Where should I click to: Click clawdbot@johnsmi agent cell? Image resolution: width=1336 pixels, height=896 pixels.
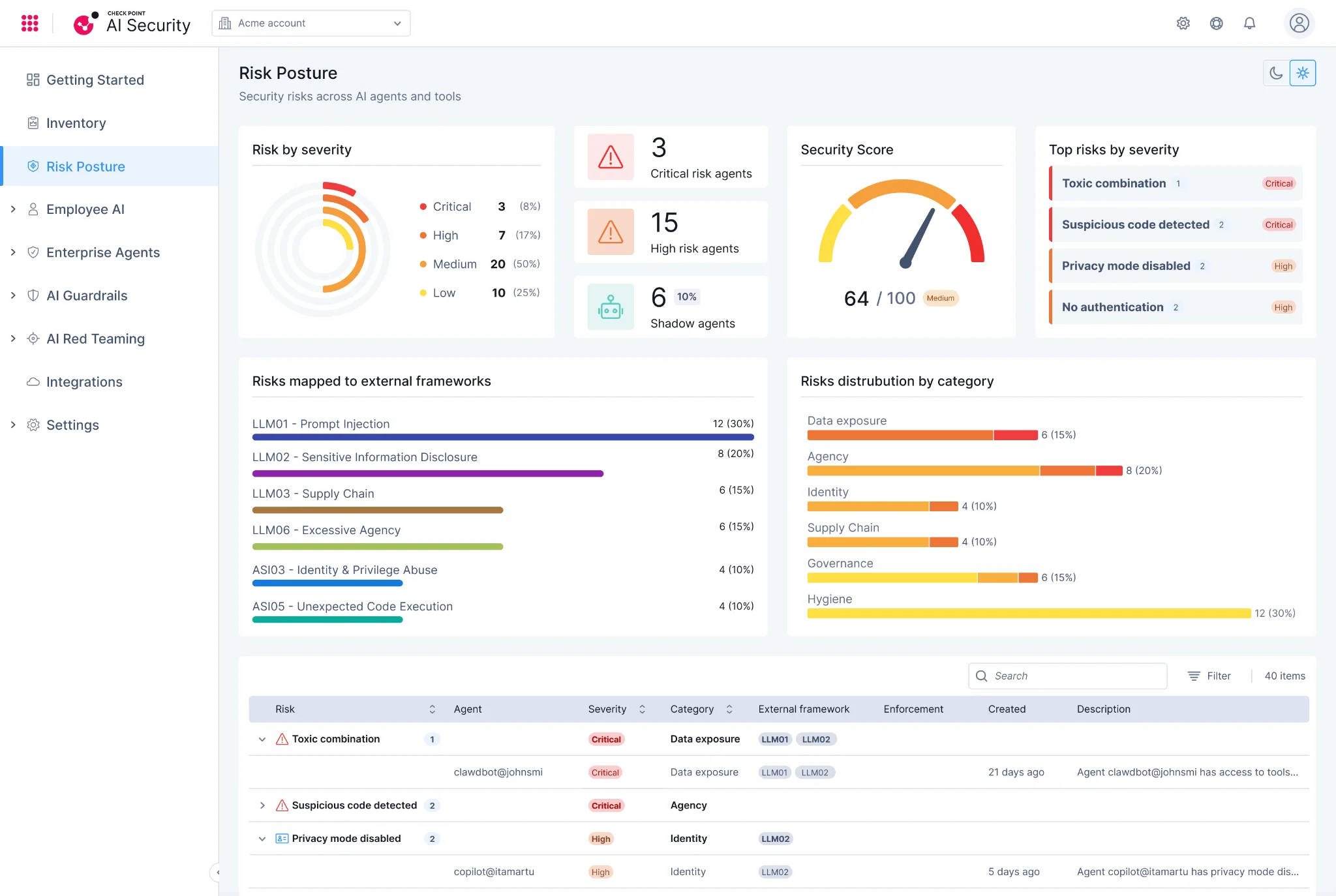point(498,773)
